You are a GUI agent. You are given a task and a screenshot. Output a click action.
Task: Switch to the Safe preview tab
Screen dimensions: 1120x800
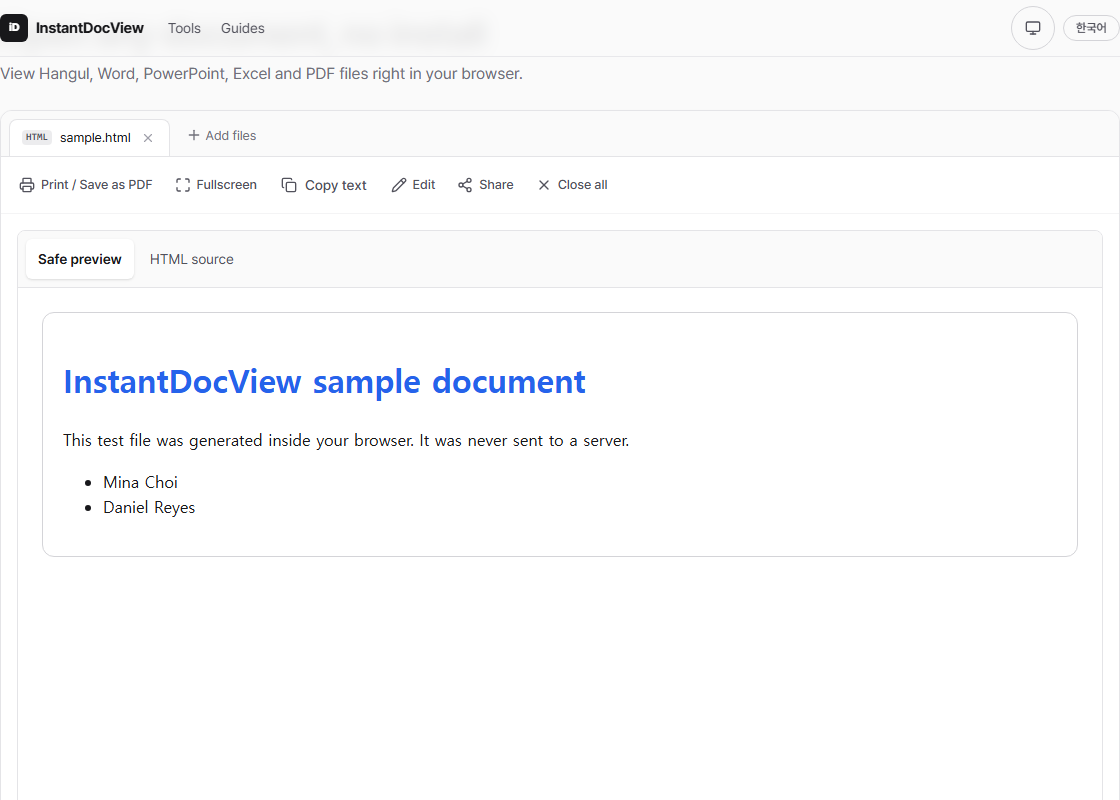tap(80, 259)
